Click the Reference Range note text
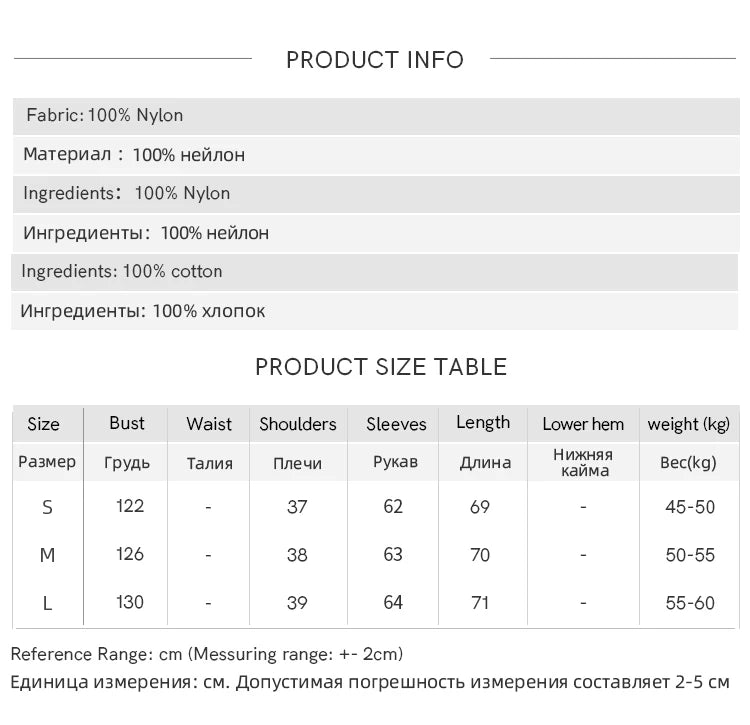 [x=207, y=654]
